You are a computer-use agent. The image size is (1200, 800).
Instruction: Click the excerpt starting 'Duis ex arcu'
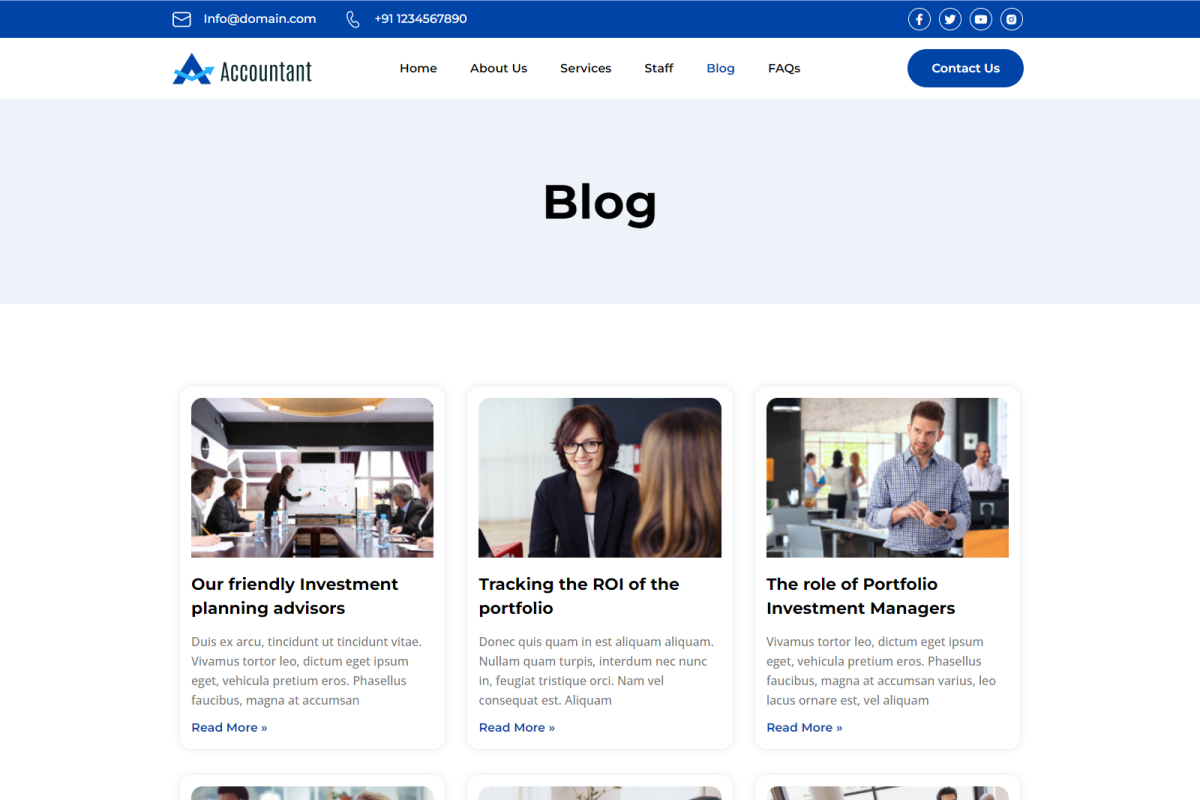point(307,671)
